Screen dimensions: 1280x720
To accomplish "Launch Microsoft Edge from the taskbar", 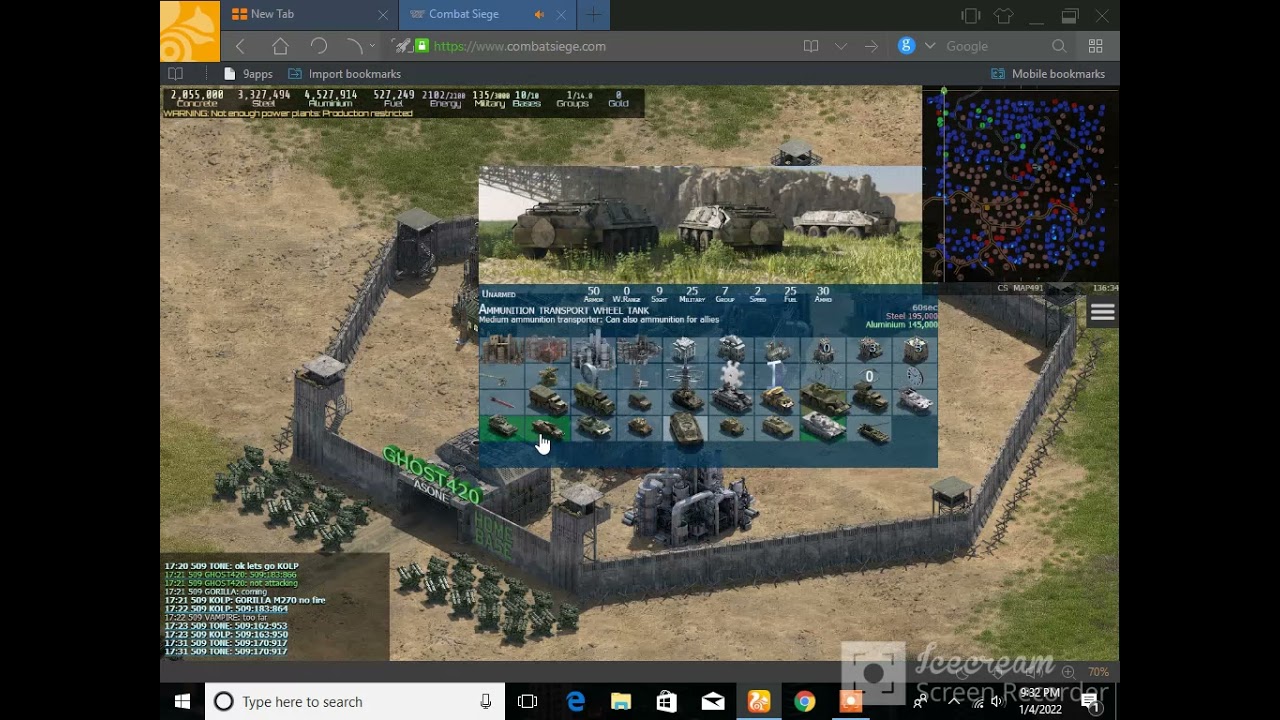I will (575, 702).
